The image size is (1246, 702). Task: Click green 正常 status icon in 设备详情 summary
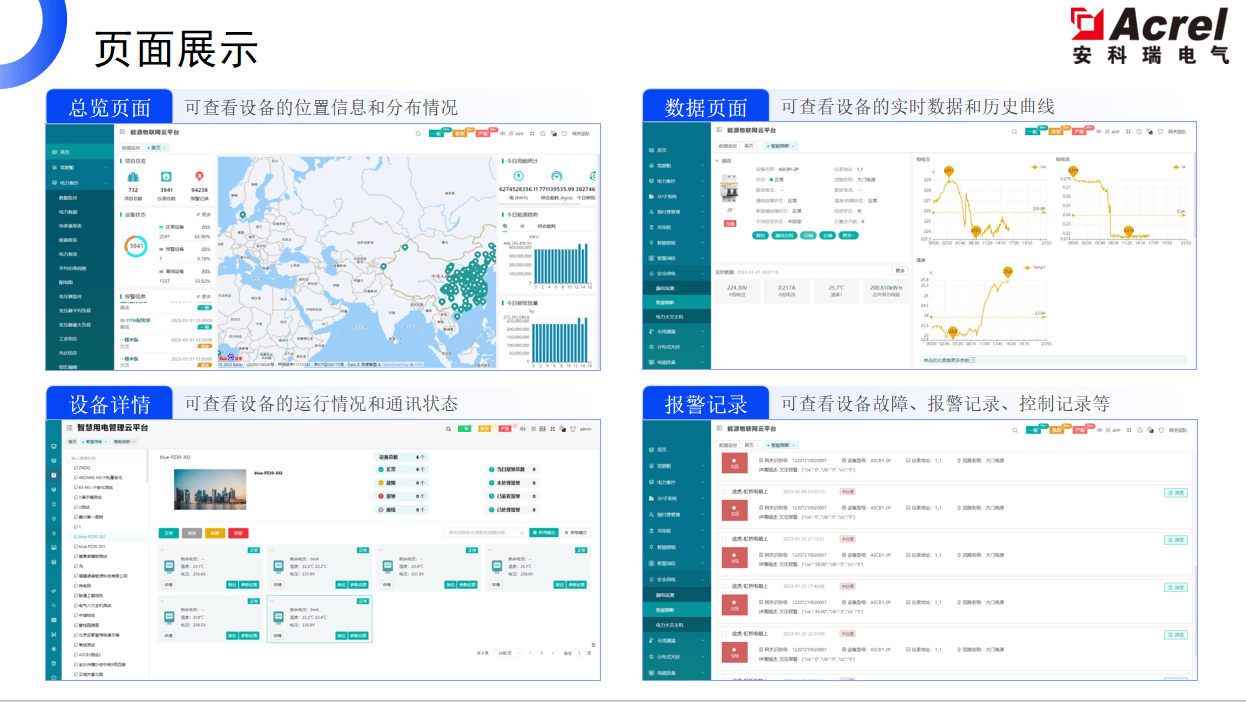coord(381,469)
